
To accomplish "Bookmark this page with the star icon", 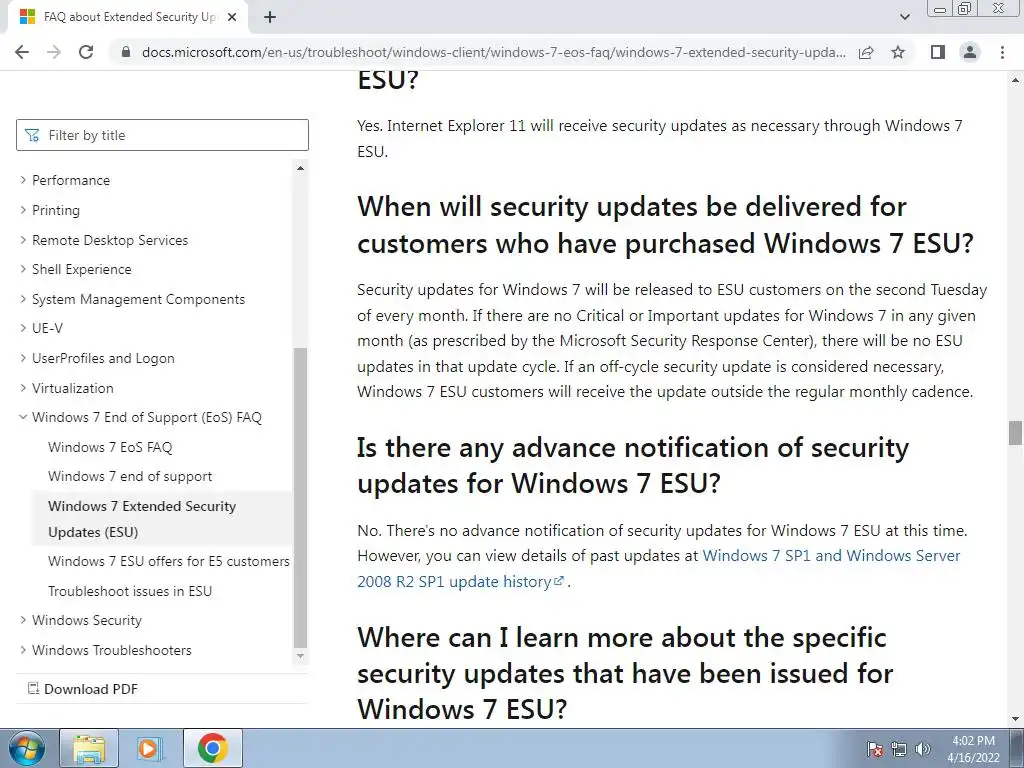I will tap(898, 52).
